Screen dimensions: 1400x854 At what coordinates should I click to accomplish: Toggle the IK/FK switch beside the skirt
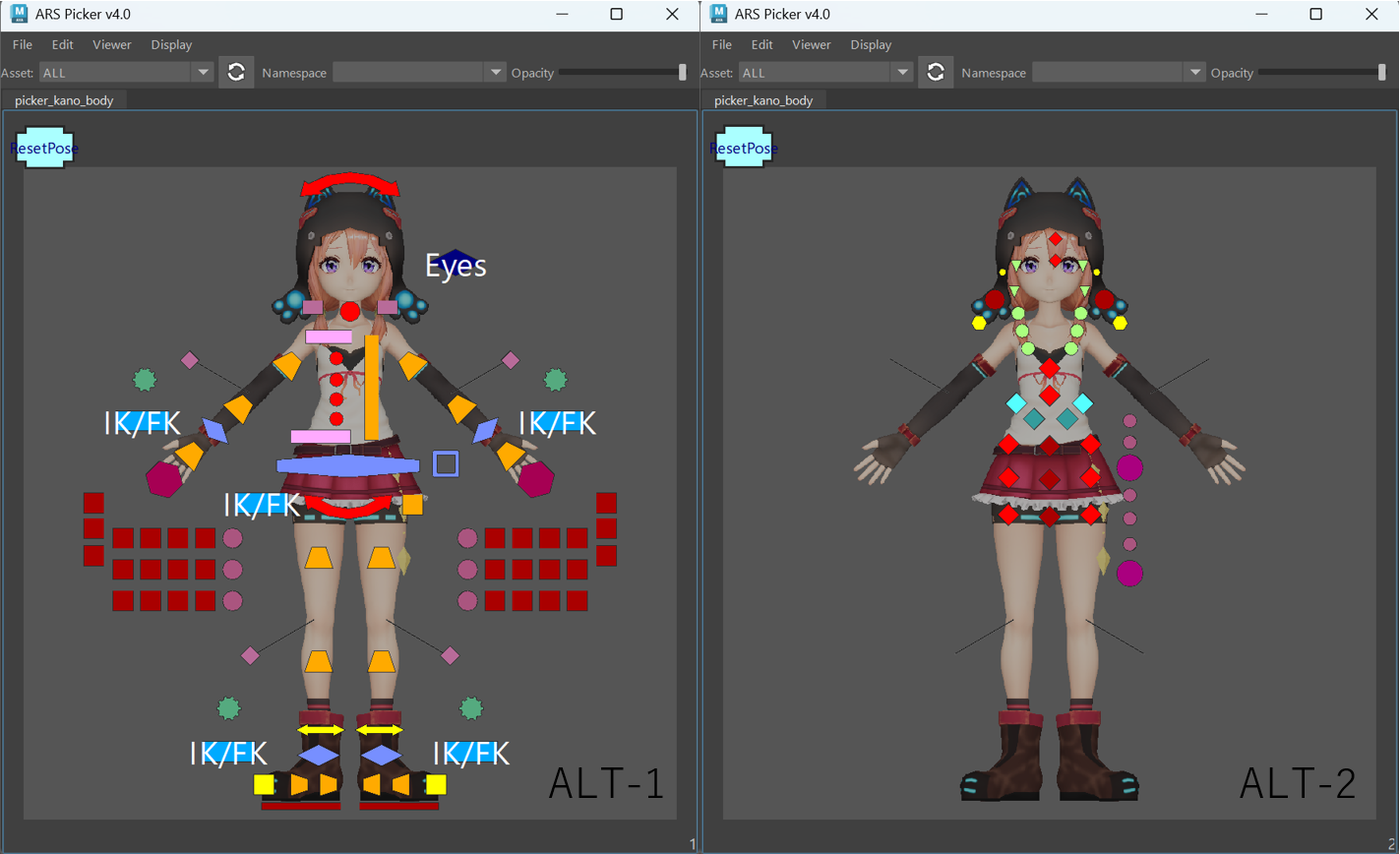(261, 505)
